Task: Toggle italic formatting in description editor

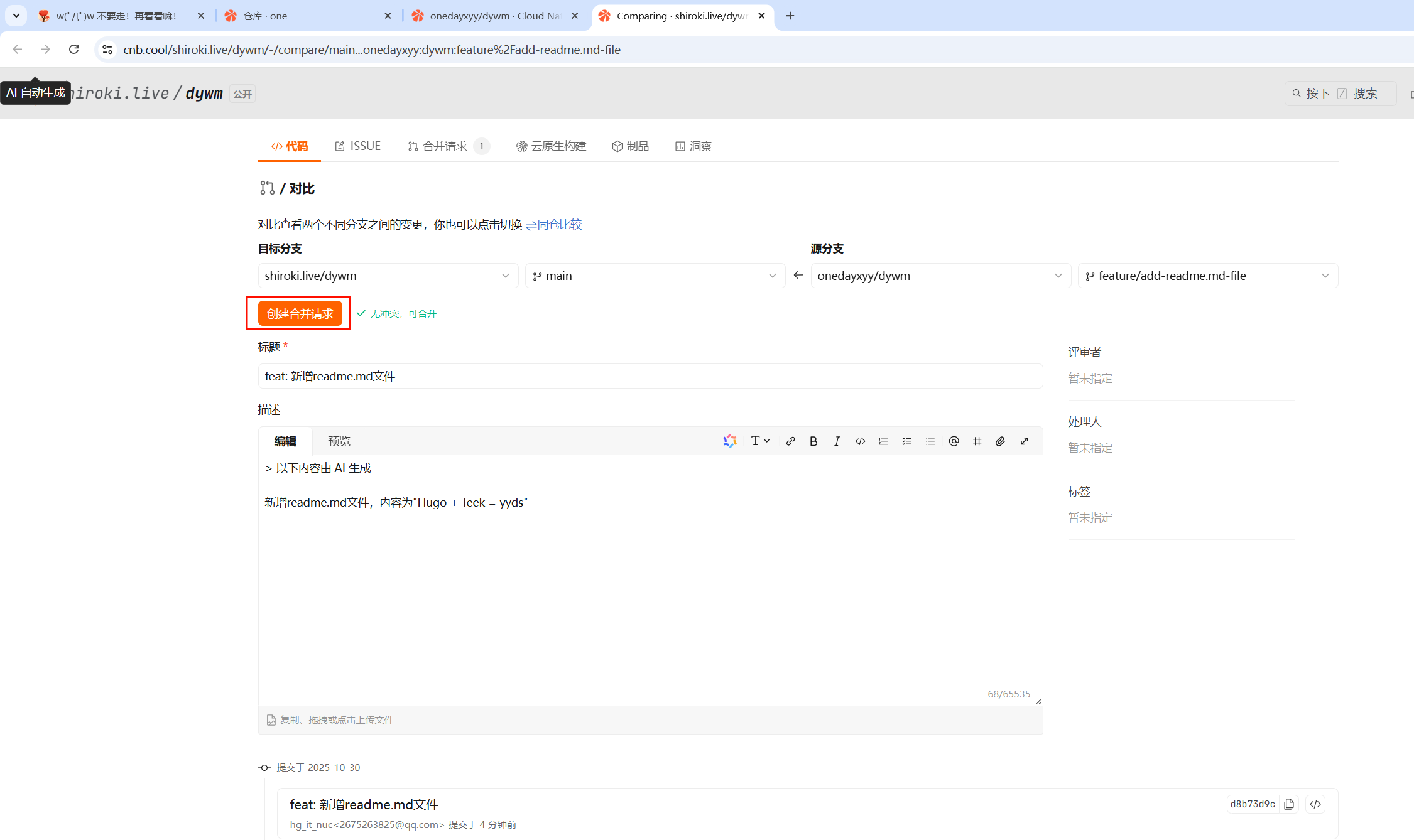Action: [x=837, y=441]
